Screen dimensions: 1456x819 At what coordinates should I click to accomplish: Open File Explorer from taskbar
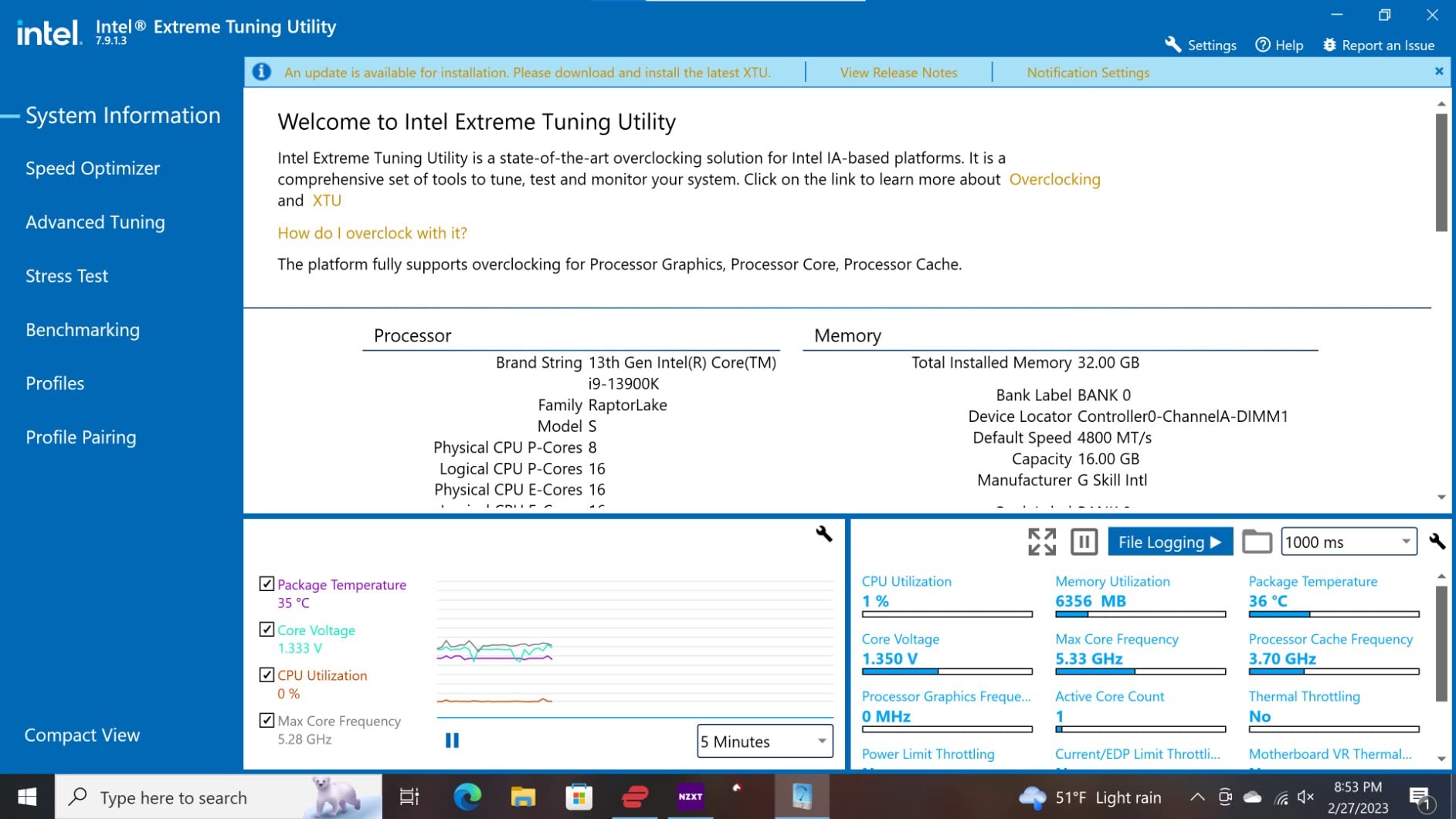(x=523, y=797)
